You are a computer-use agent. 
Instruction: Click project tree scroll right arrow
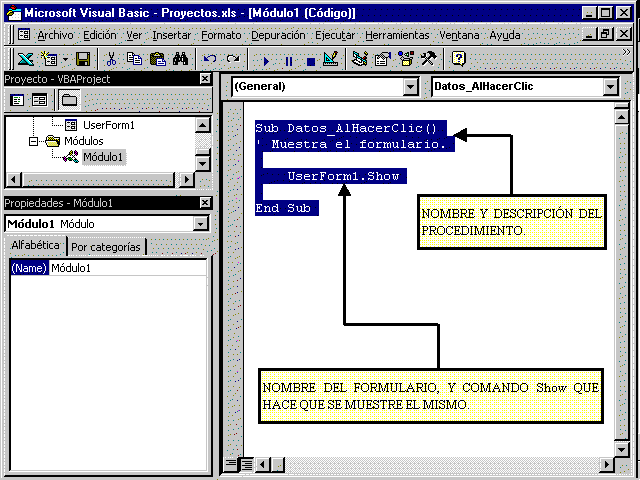[x=187, y=179]
